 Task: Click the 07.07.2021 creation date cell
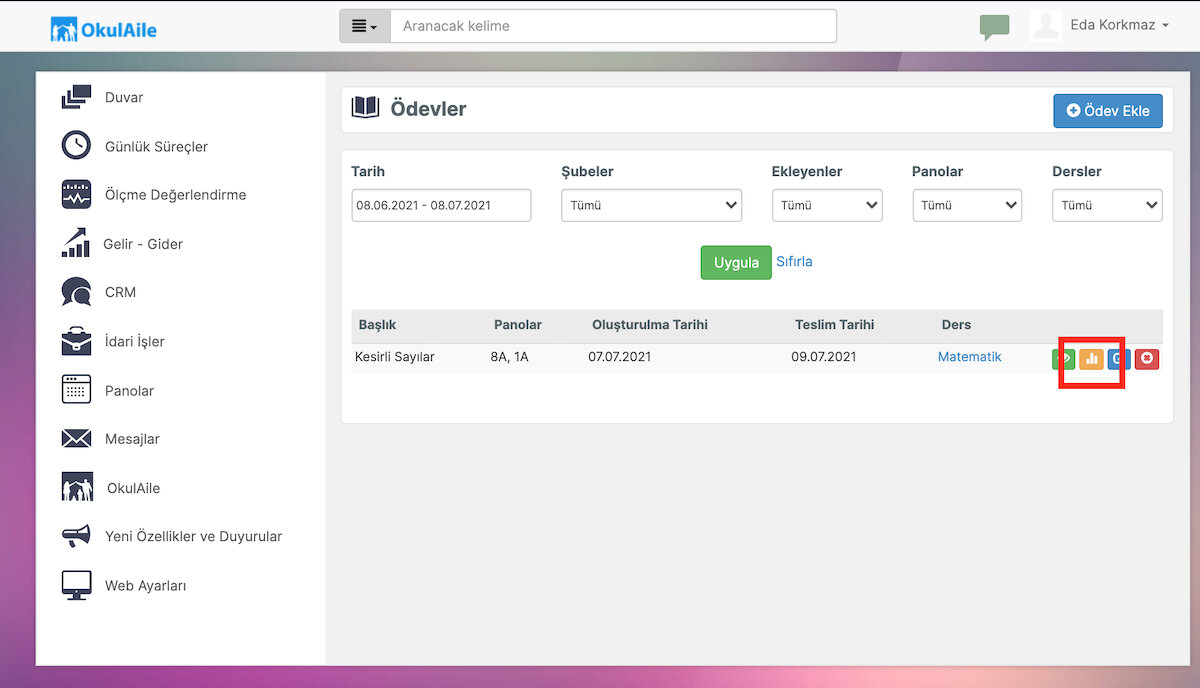click(x=620, y=357)
